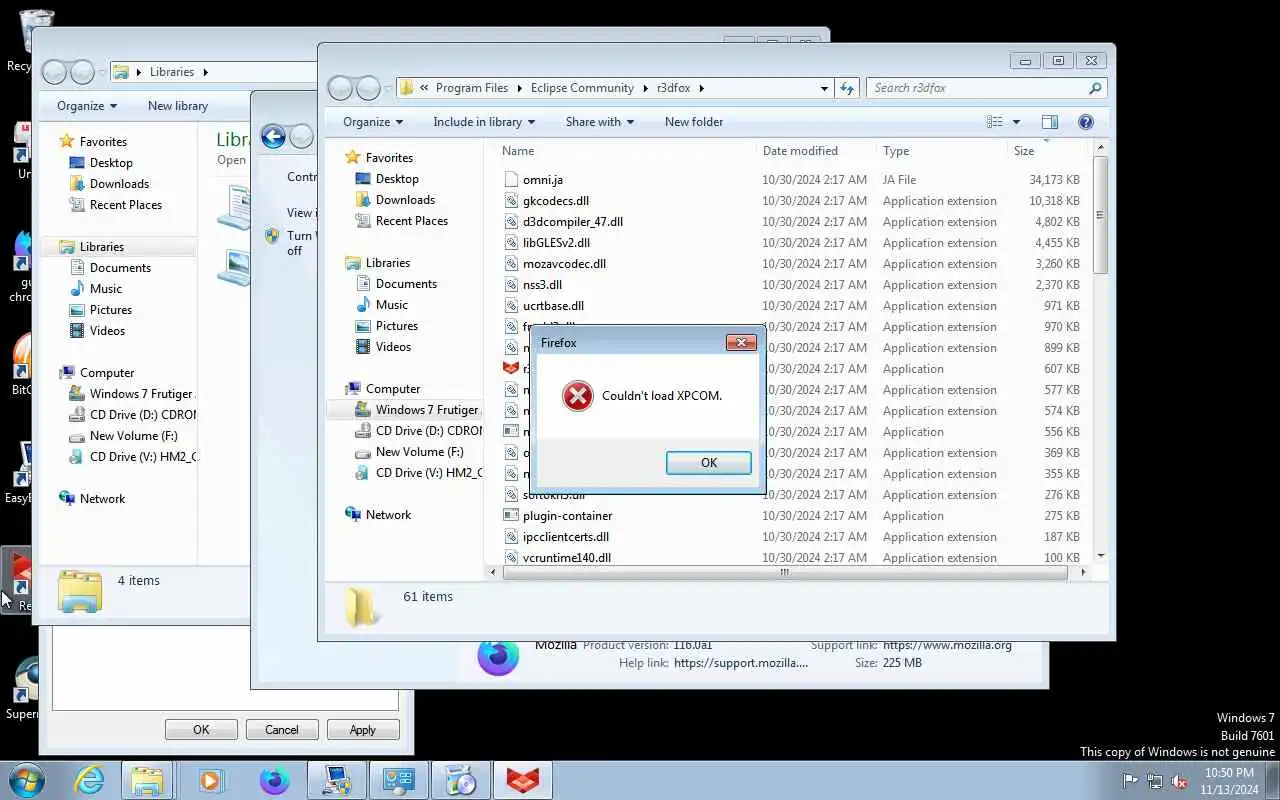Click the Search r3dfox field
Image resolution: width=1280 pixels, height=800 pixels.
click(986, 88)
